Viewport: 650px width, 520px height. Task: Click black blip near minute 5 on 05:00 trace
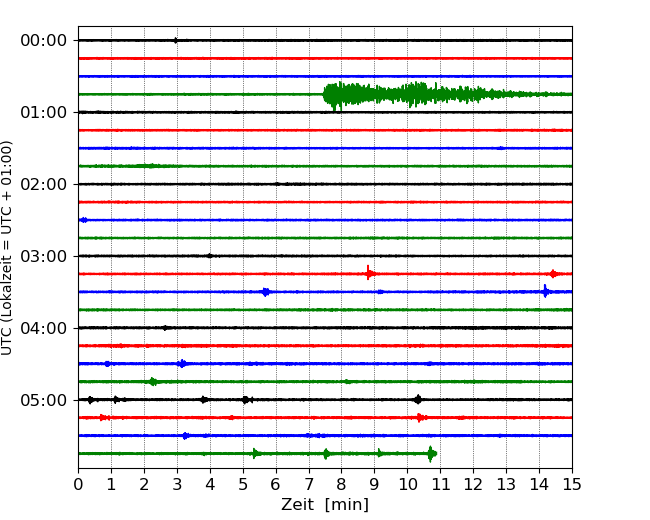click(246, 400)
